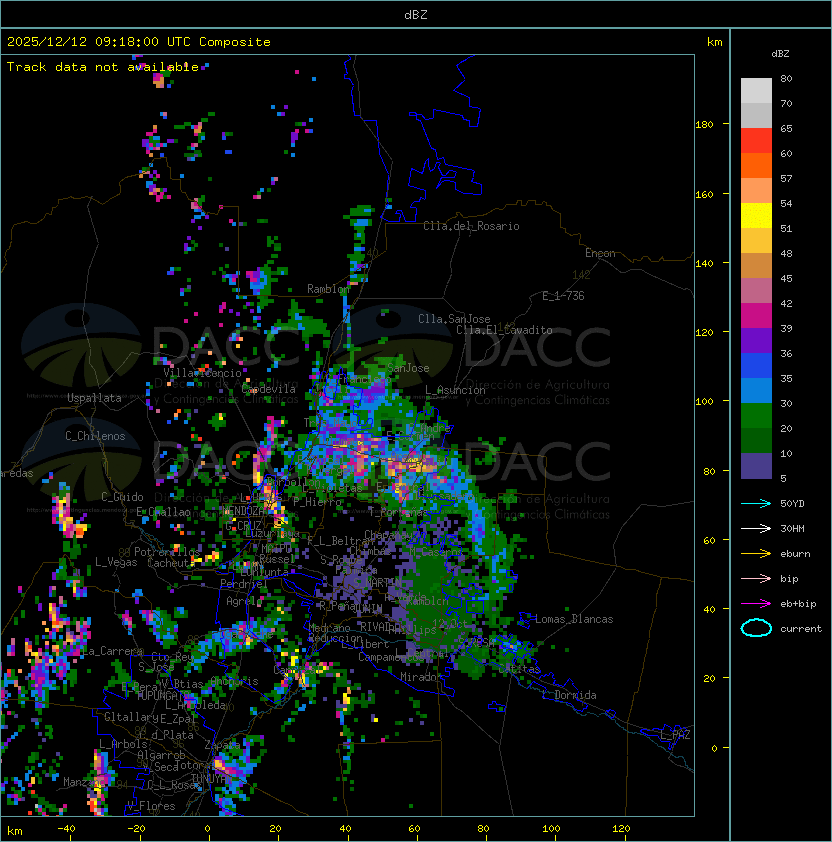
Task: Click the 'E_1-736' map label
Action: point(563,296)
